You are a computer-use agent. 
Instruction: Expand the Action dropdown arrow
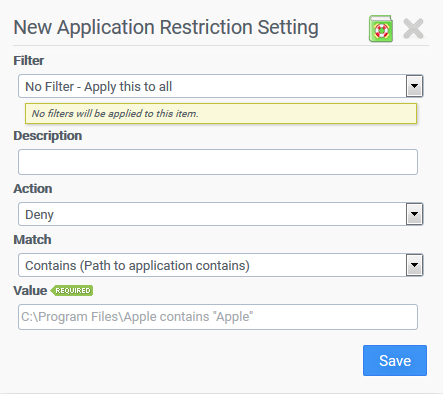414,214
